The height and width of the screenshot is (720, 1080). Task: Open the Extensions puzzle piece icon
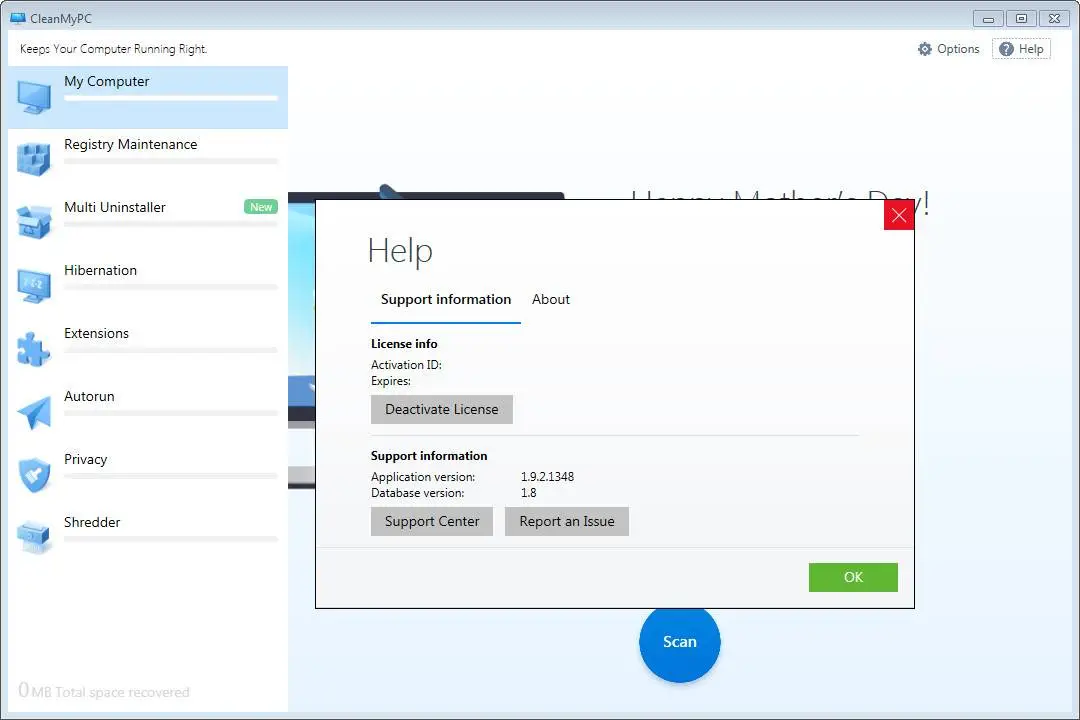tap(34, 349)
